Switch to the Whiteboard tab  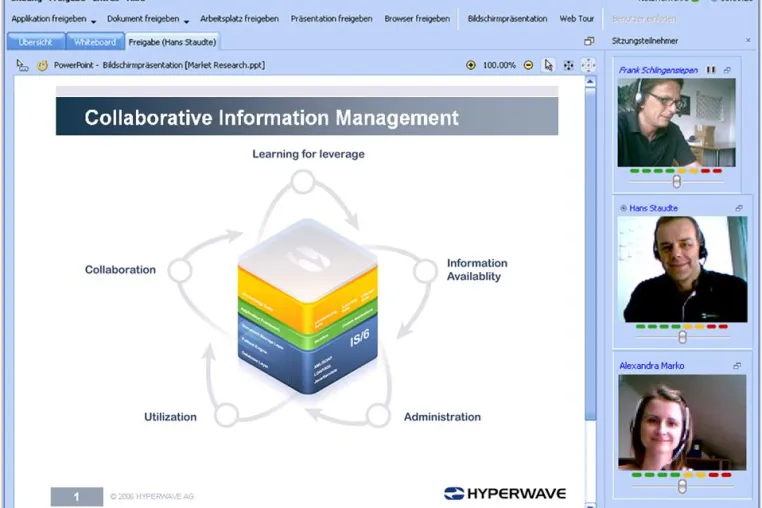[95, 42]
